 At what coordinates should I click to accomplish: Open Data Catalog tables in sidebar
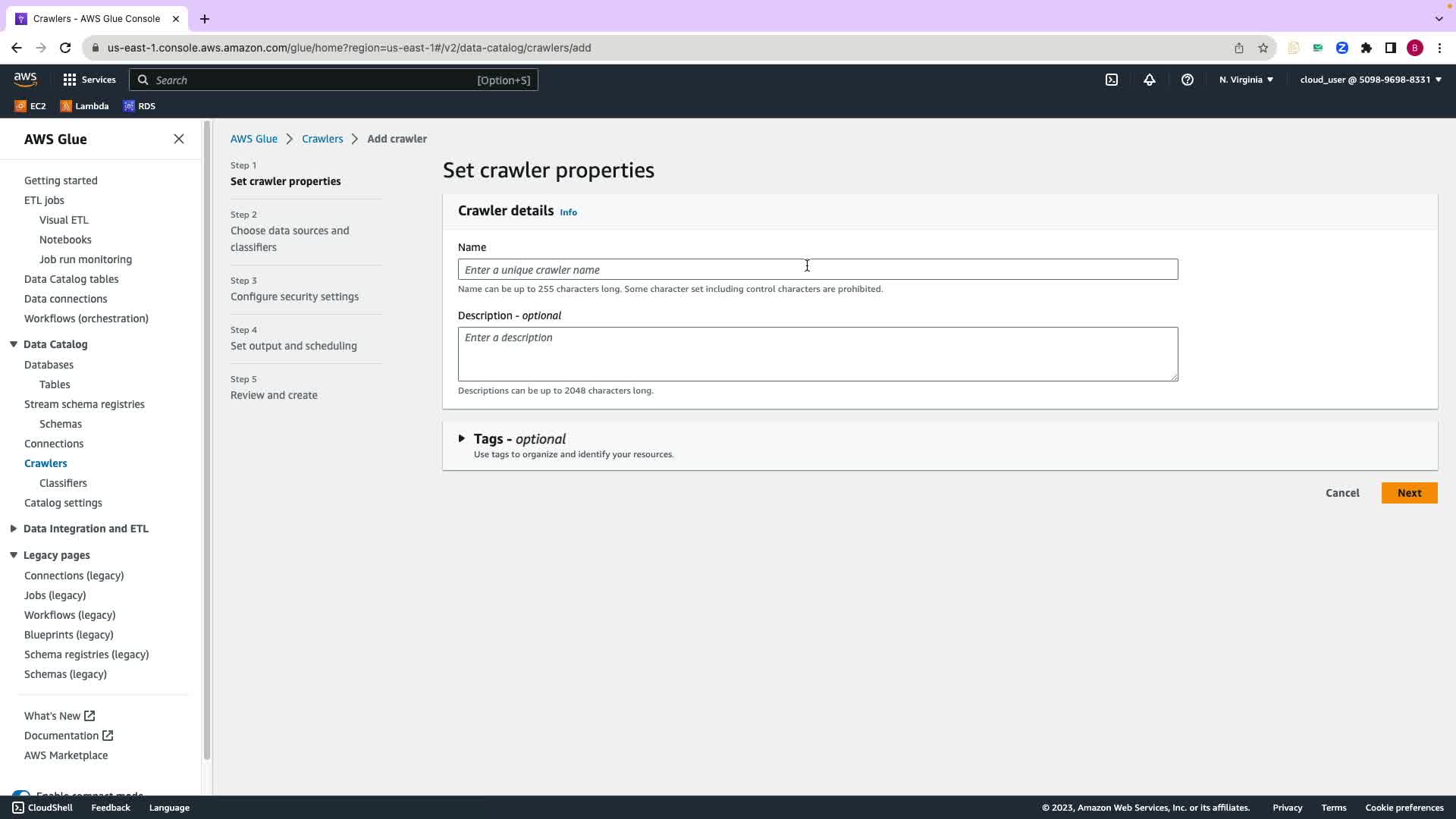(71, 279)
